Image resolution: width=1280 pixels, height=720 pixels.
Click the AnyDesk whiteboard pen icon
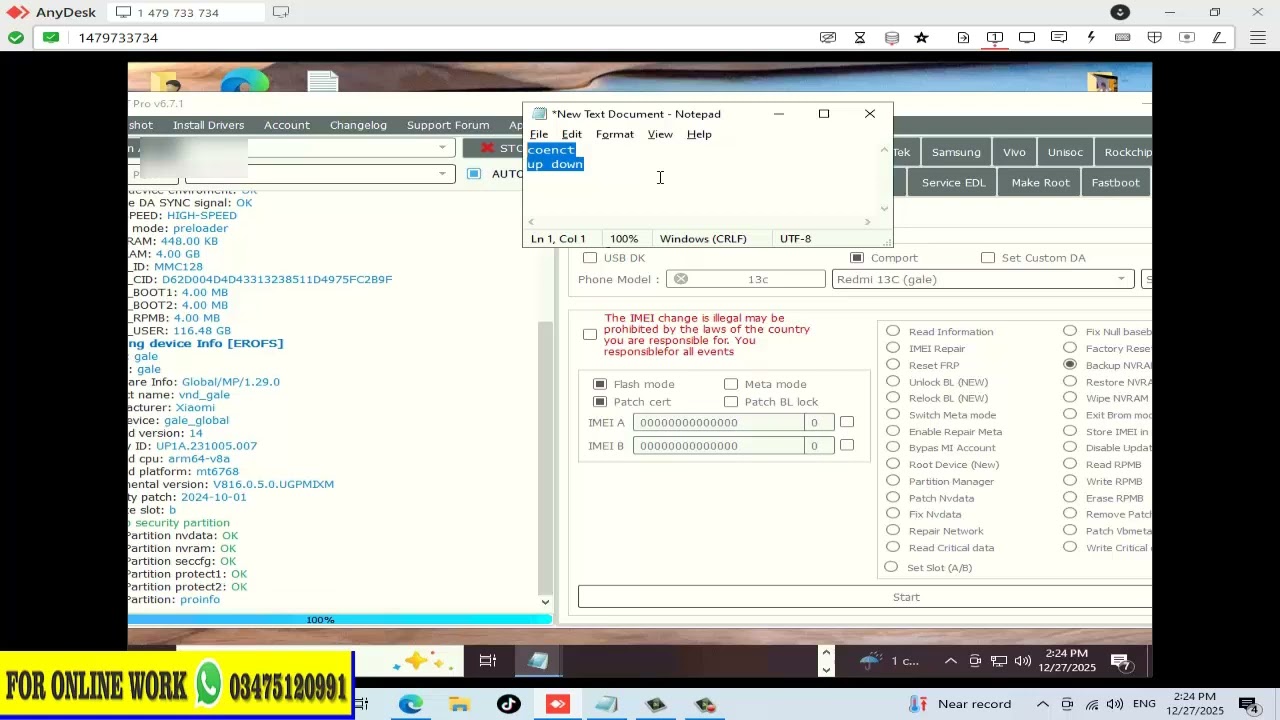[x=1219, y=38]
